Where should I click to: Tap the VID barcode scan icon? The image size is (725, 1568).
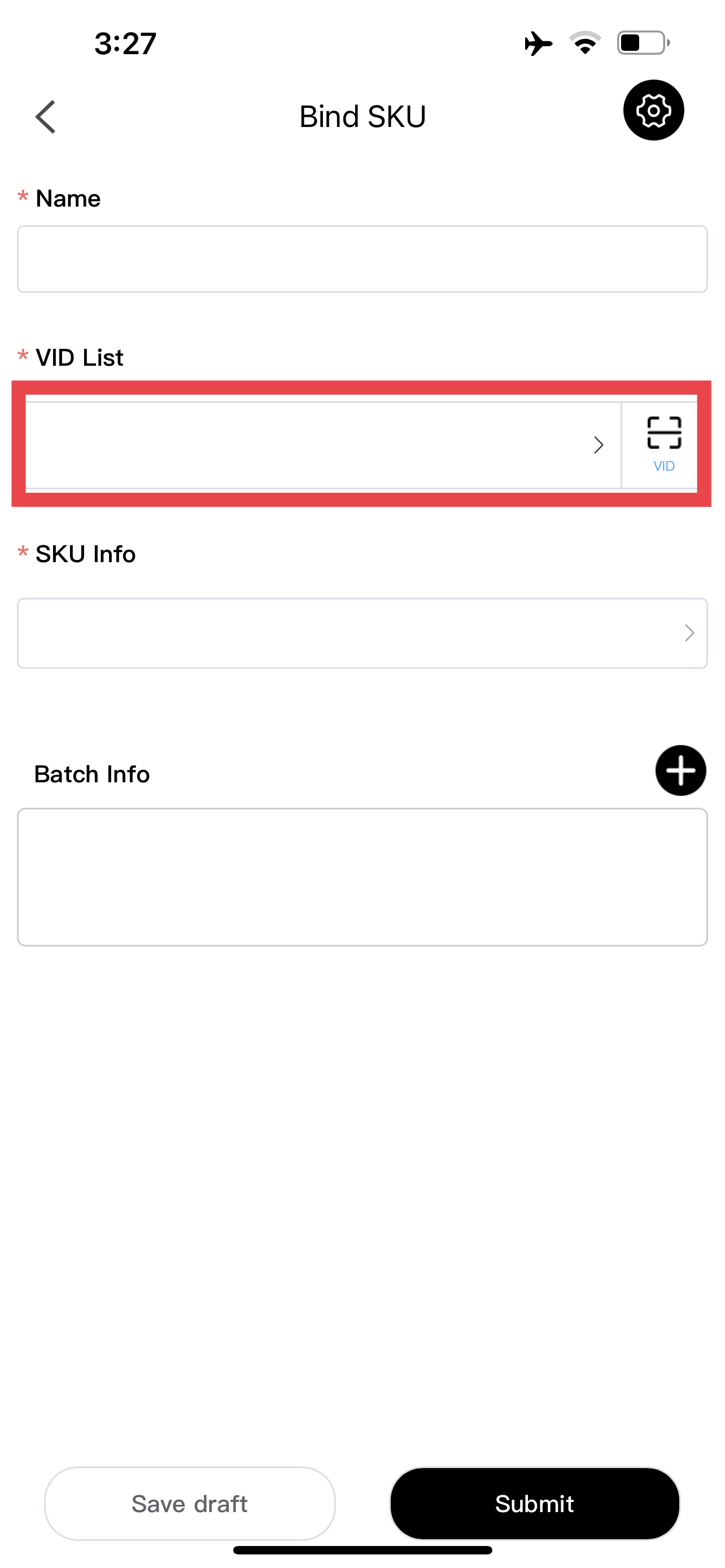663,444
